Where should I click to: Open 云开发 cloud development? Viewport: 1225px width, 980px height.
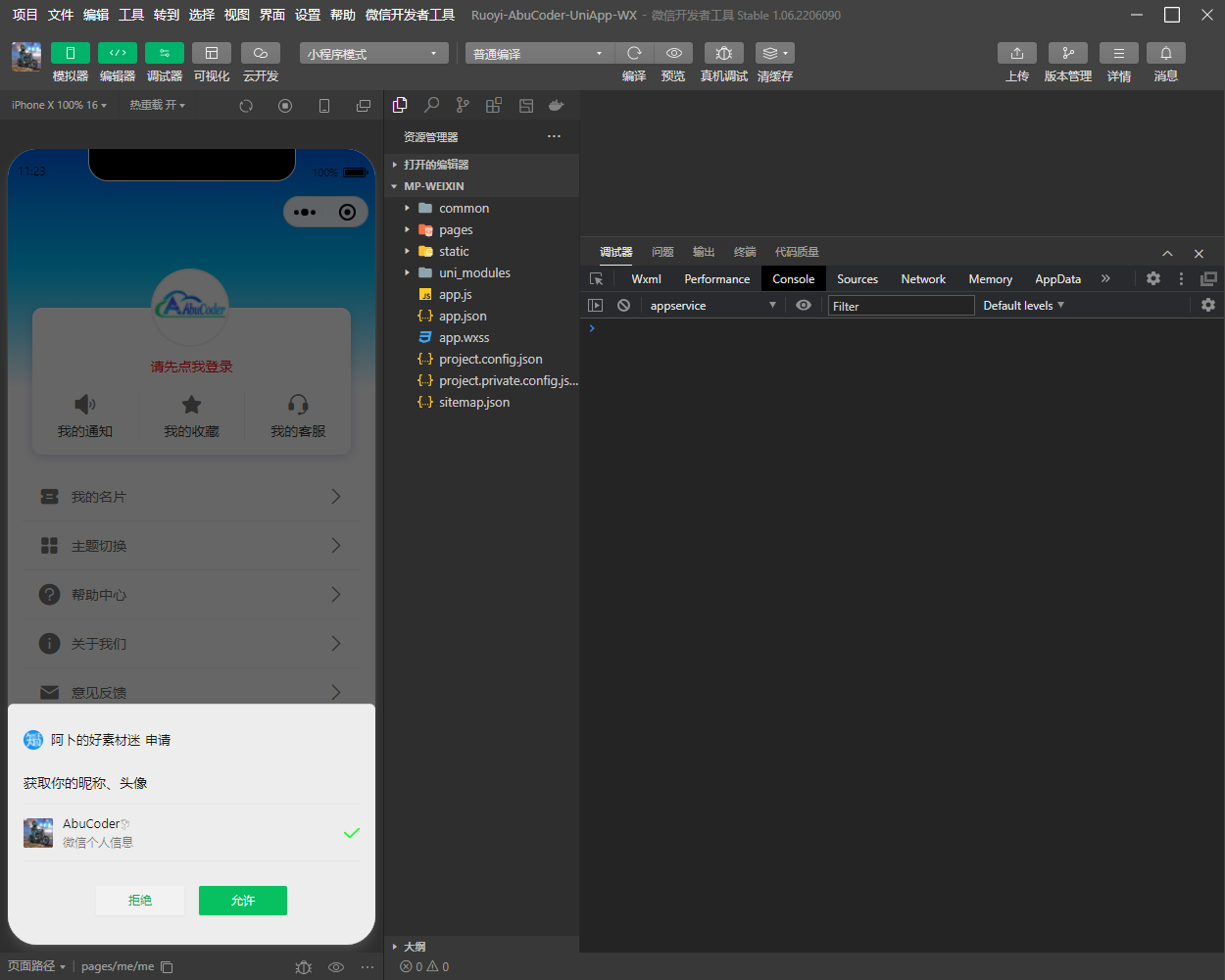point(261,53)
